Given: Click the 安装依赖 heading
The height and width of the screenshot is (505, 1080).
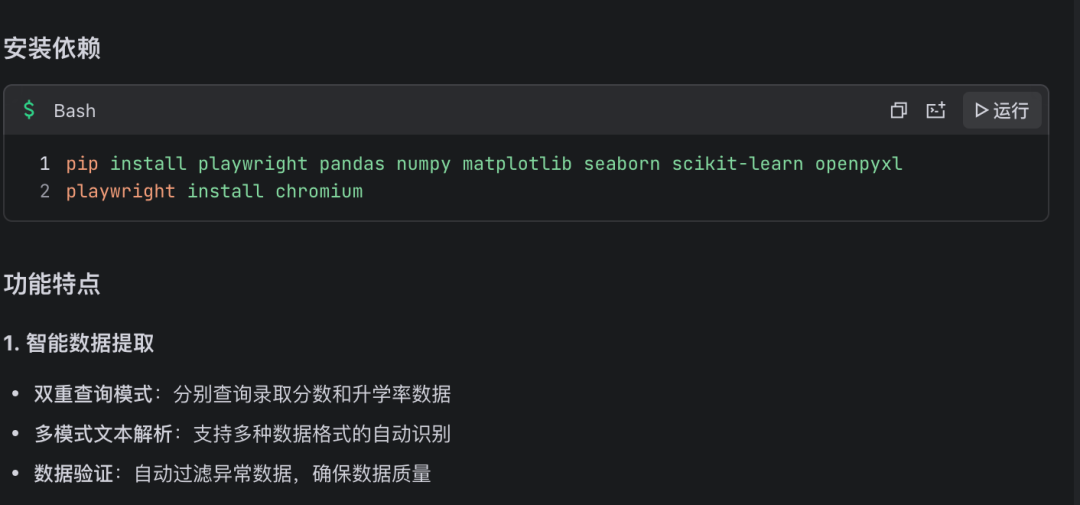Looking at the screenshot, I should pyautogui.click(x=52, y=48).
